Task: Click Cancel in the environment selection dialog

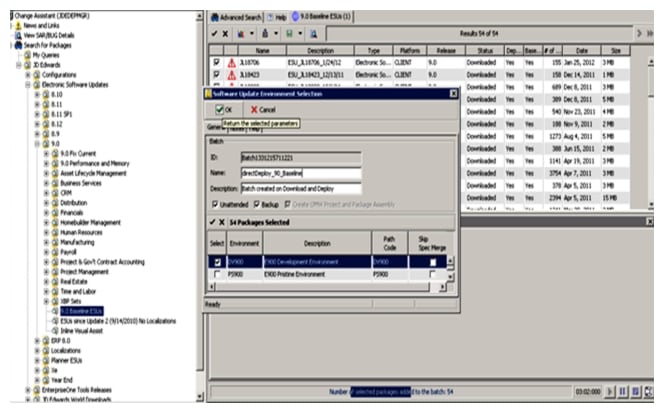Action: tap(263, 109)
